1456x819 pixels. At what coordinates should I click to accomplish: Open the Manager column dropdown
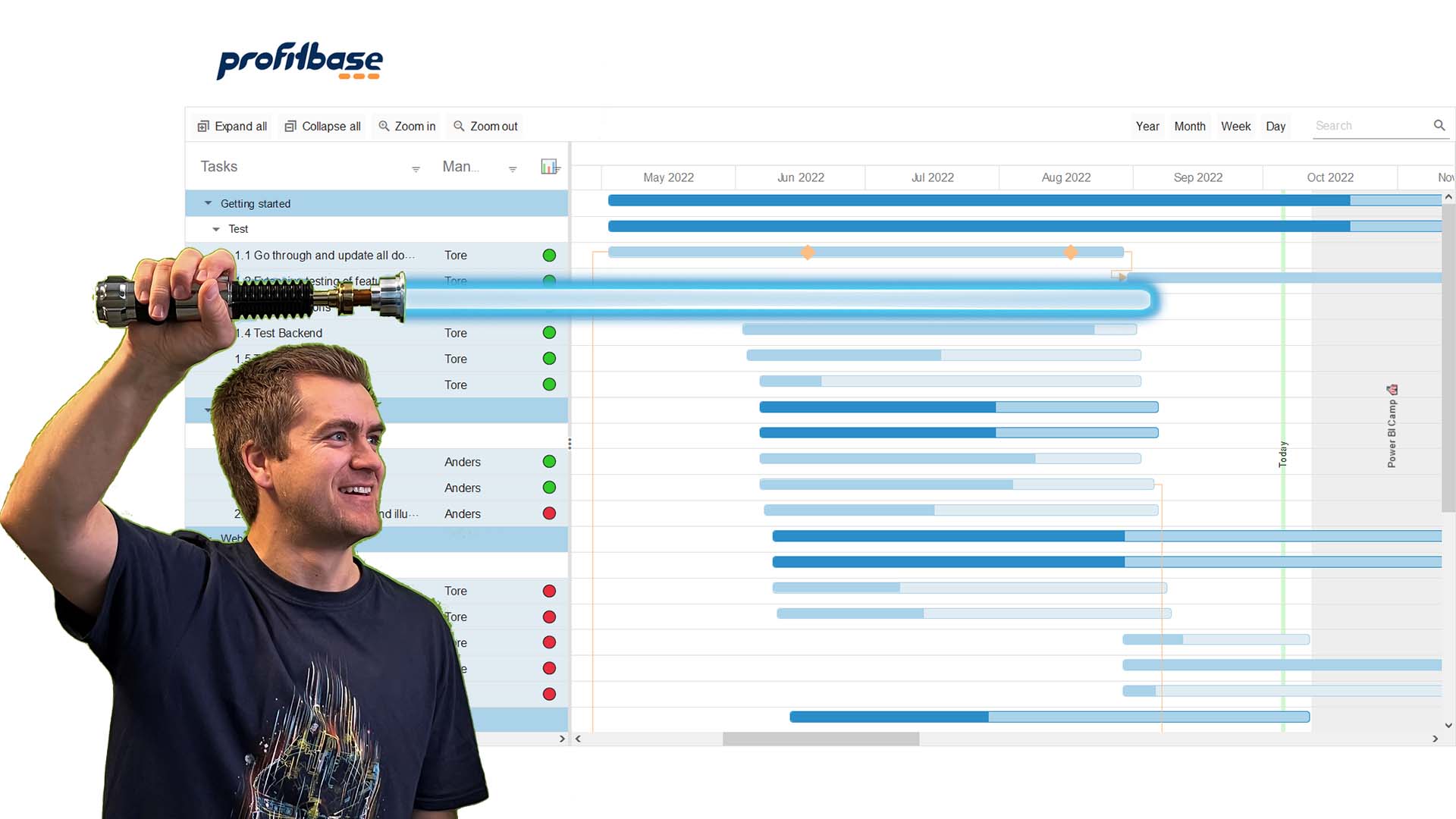513,167
